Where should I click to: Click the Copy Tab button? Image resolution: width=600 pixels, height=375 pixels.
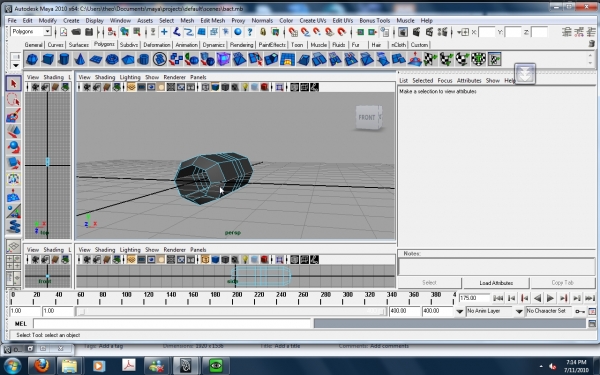click(562, 283)
